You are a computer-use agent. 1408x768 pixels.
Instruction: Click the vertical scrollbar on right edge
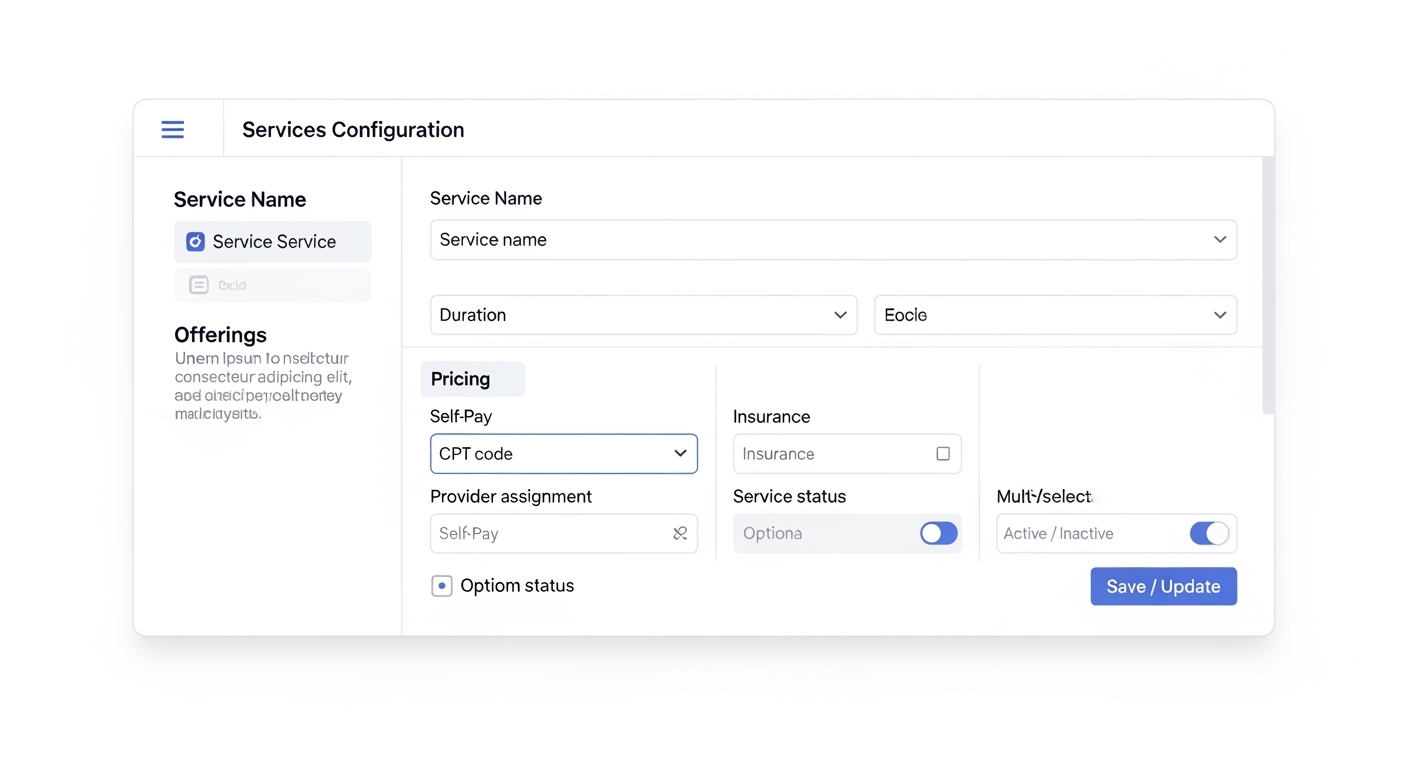point(1268,290)
